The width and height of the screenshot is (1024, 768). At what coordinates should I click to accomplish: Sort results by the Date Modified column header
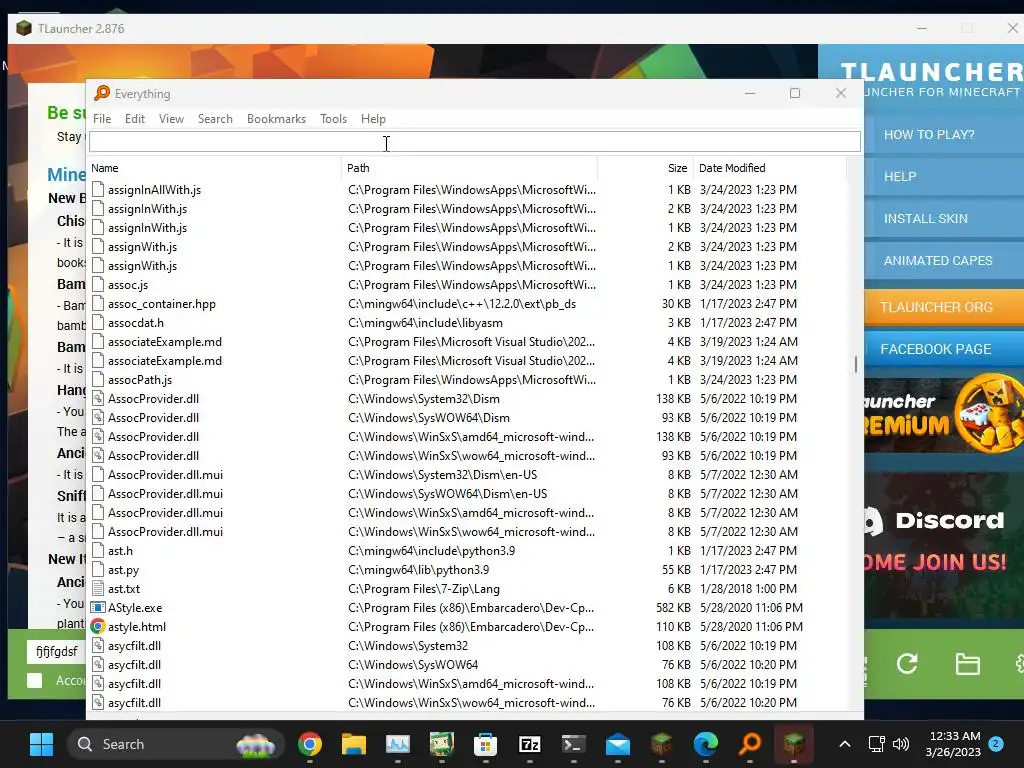[x=769, y=168]
